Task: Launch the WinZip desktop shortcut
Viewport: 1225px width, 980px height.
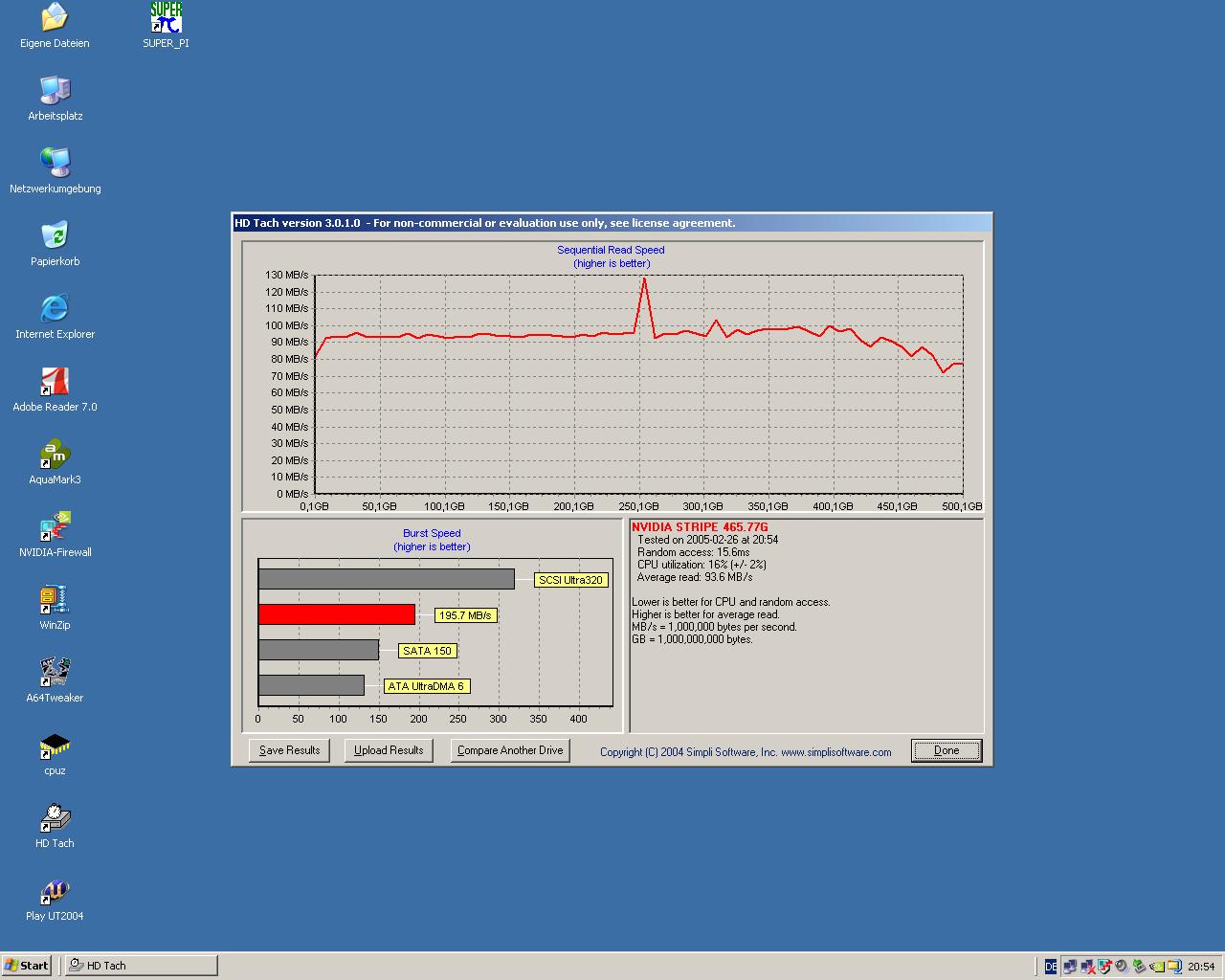Action: point(55,608)
